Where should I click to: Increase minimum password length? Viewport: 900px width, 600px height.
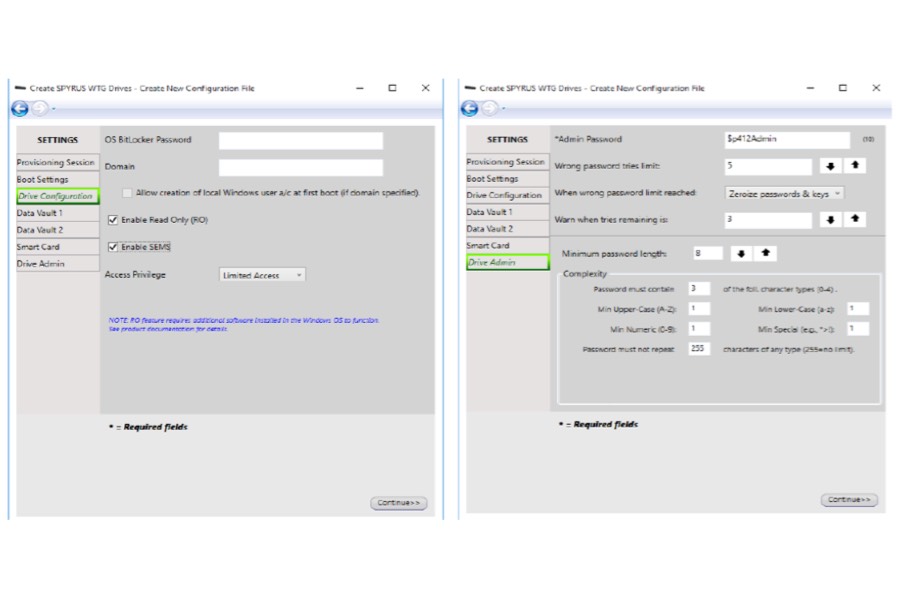coord(766,253)
